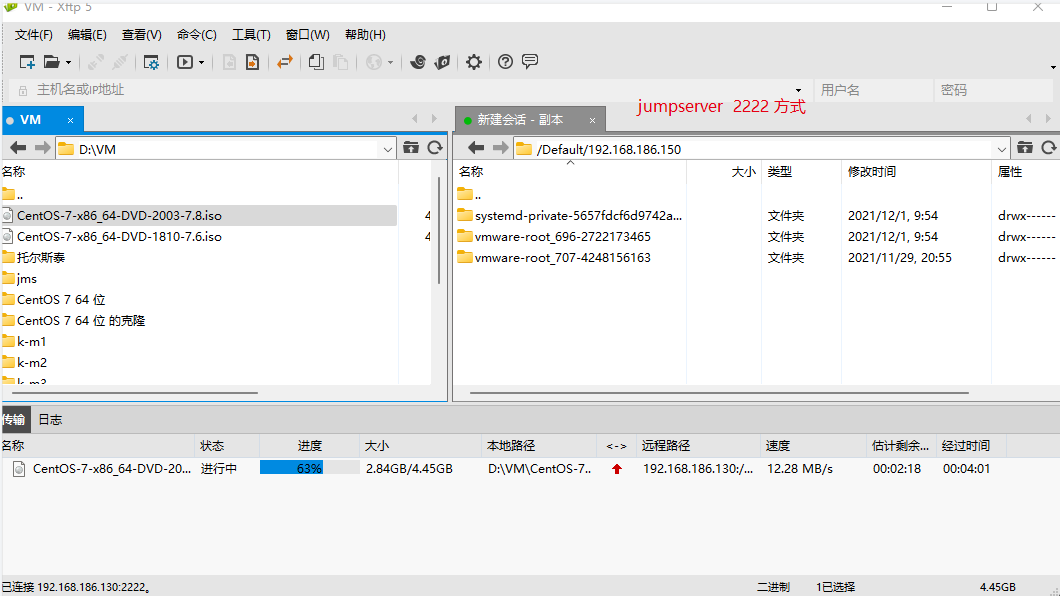Open the 编辑(E) menu
Viewport: 1060px width, 596px height.
point(87,34)
